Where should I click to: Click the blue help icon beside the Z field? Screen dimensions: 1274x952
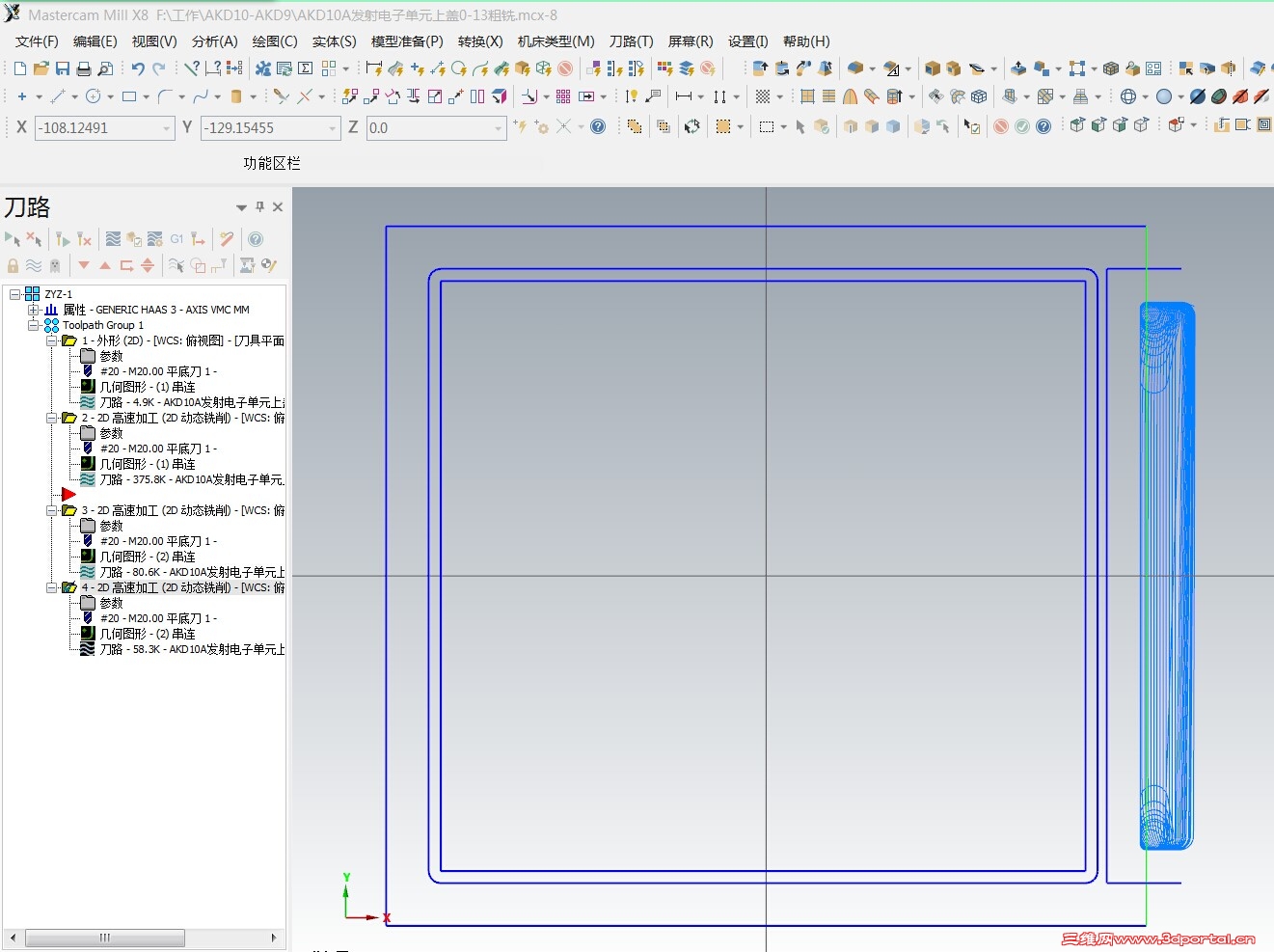(598, 126)
